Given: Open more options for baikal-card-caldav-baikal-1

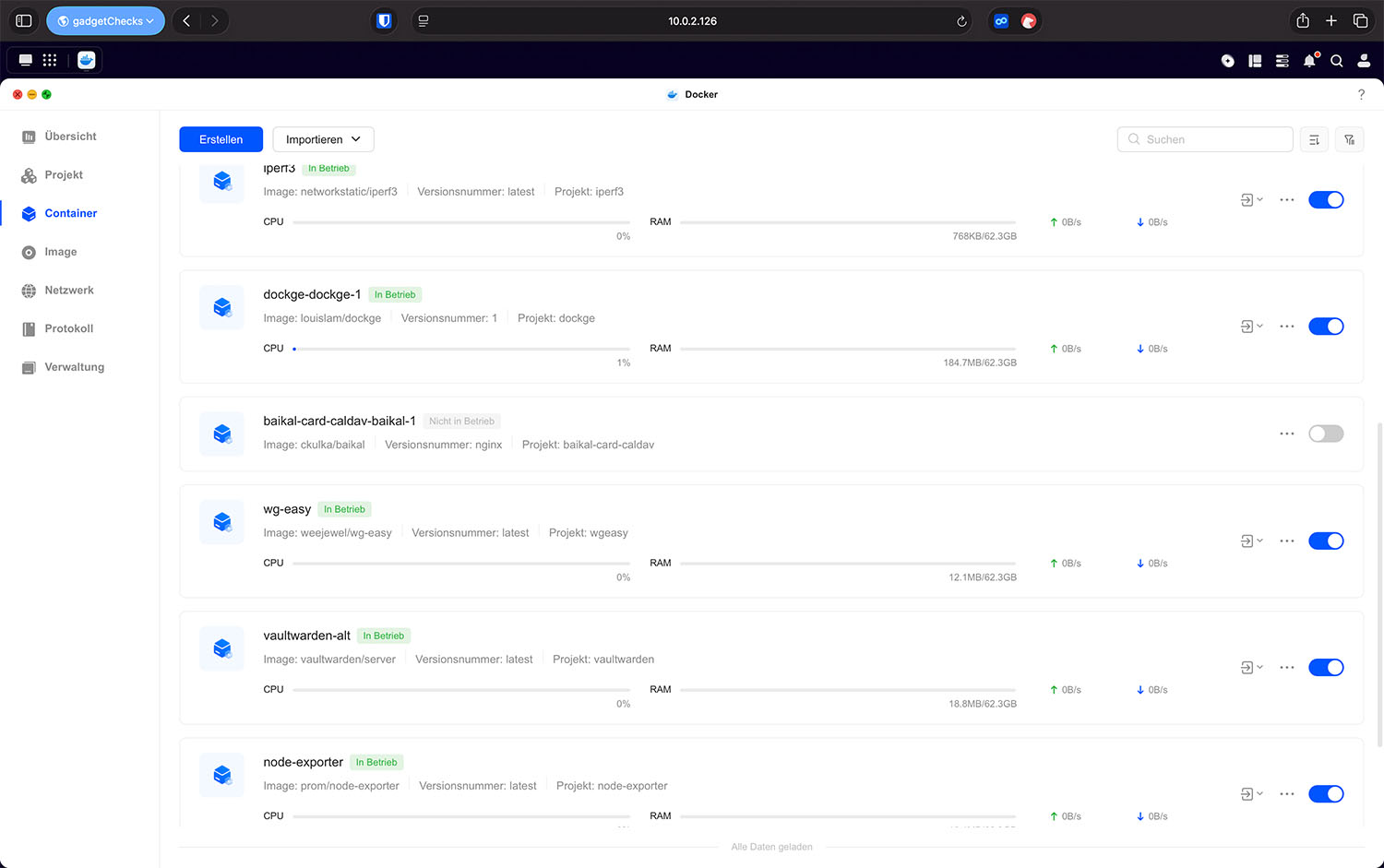Looking at the screenshot, I should point(1286,434).
